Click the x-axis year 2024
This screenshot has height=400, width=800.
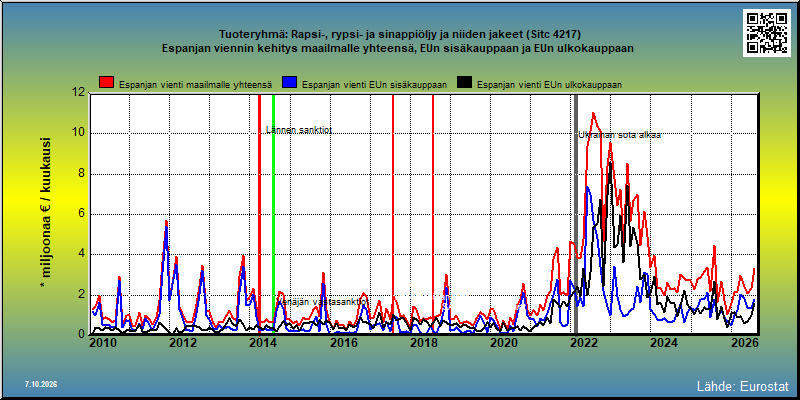(663, 343)
